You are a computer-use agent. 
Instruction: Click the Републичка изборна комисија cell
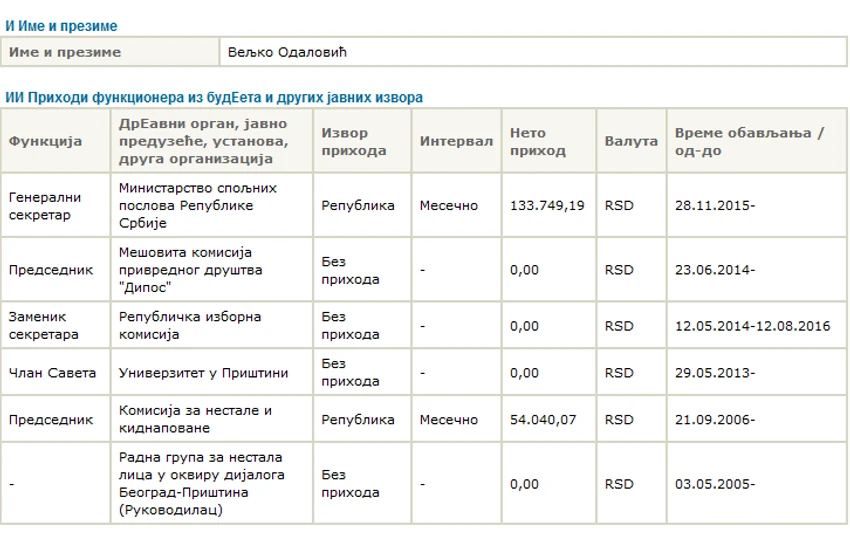click(211, 325)
